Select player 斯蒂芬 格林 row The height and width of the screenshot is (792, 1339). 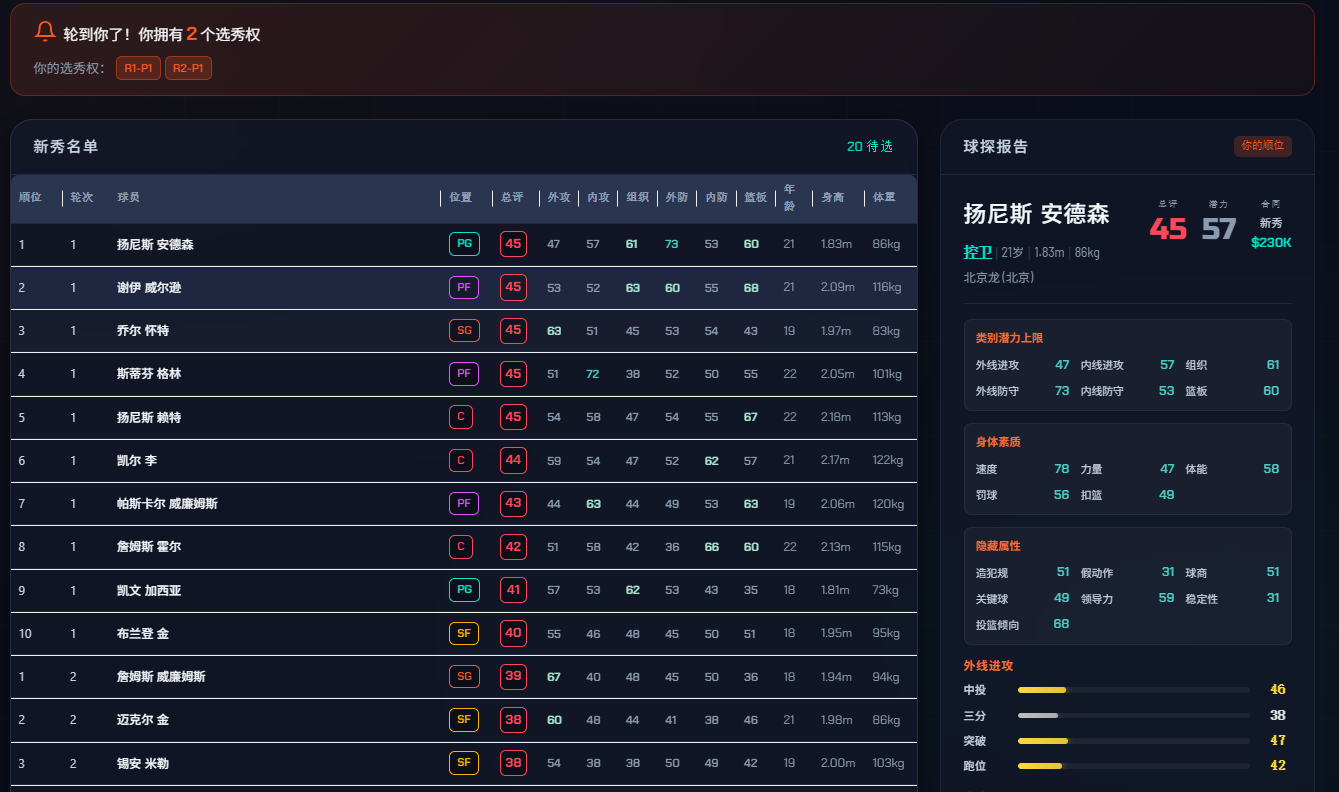(464, 374)
